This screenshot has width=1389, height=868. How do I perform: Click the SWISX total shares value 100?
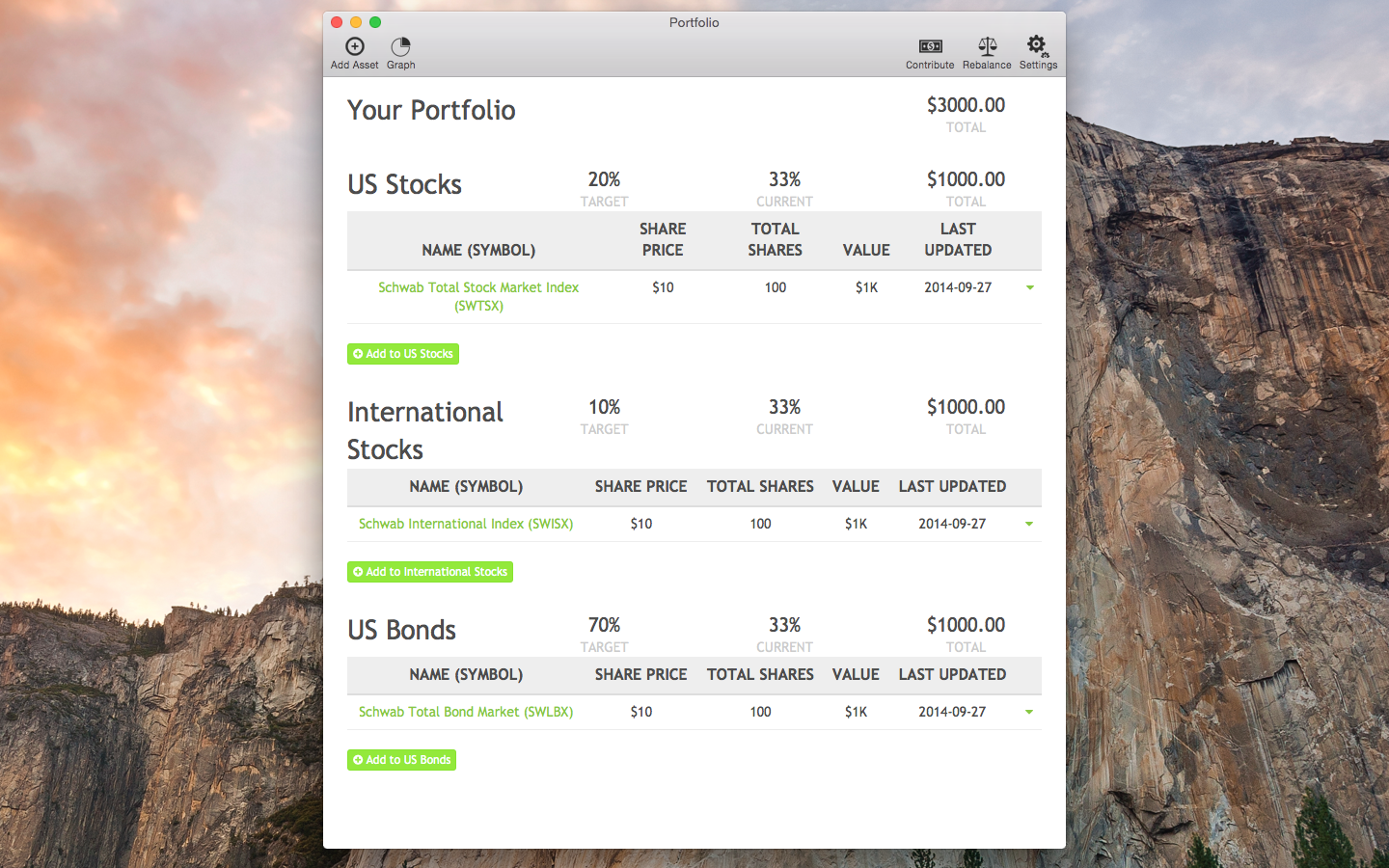tap(760, 524)
